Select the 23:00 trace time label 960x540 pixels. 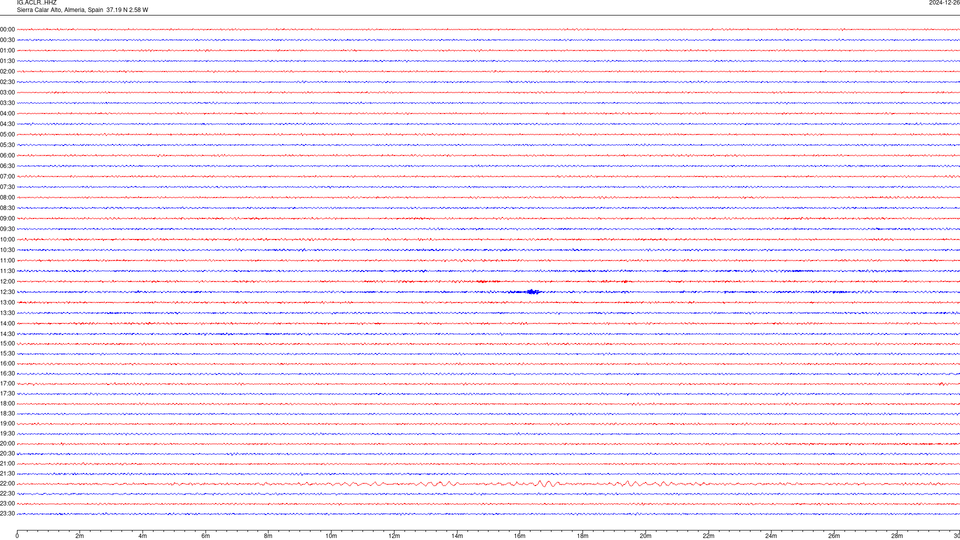click(x=7, y=504)
